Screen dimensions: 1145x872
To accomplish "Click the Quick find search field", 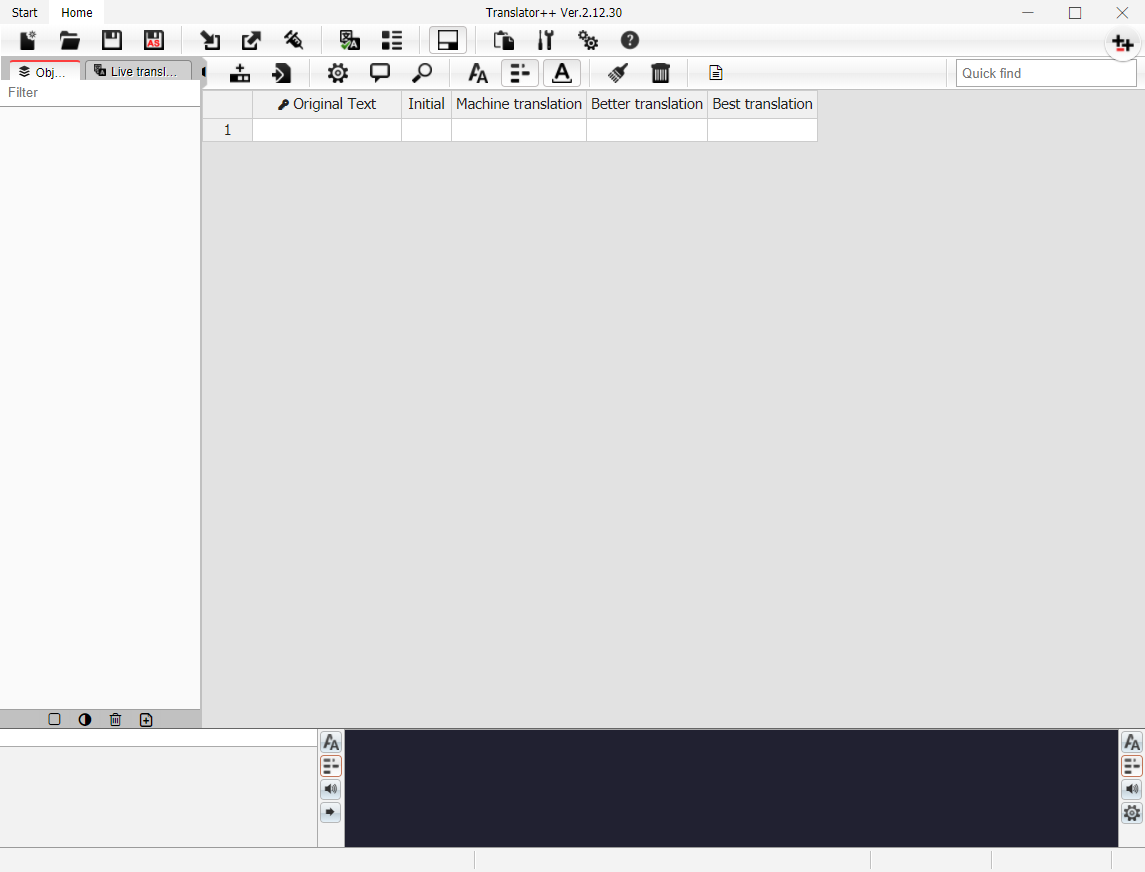I will click(1046, 73).
